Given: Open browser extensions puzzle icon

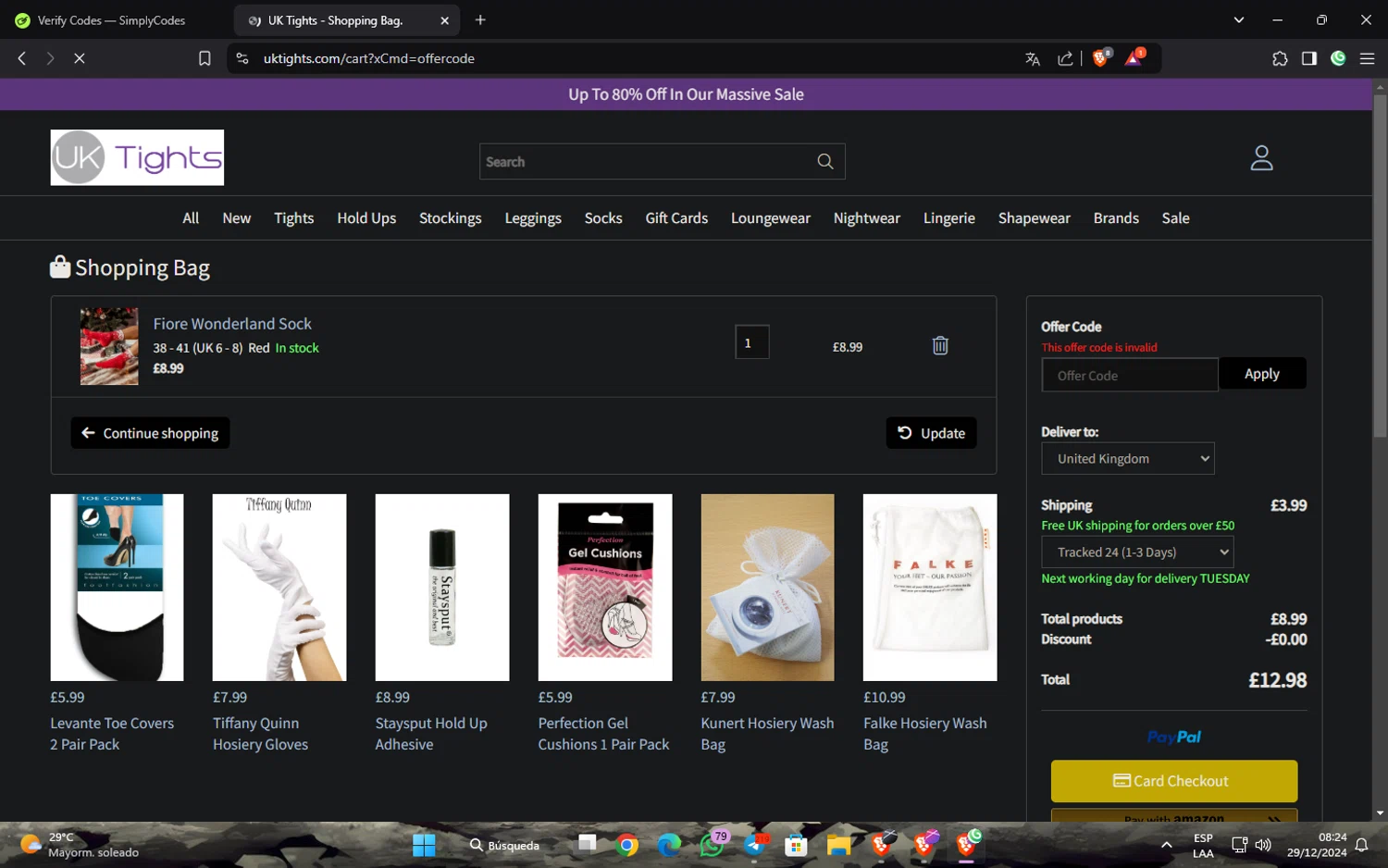Looking at the screenshot, I should (x=1280, y=58).
